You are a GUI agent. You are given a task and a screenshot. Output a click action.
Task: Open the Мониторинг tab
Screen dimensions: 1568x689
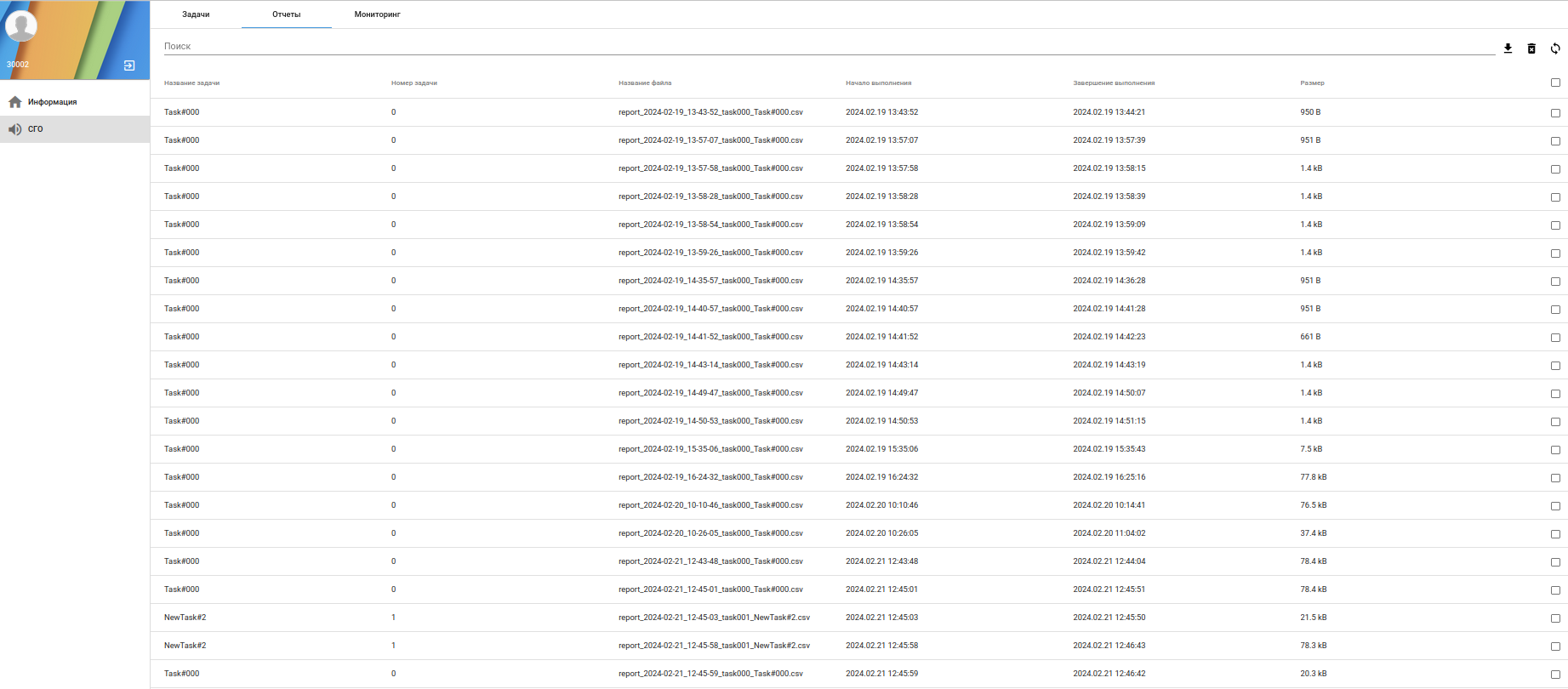point(377,14)
